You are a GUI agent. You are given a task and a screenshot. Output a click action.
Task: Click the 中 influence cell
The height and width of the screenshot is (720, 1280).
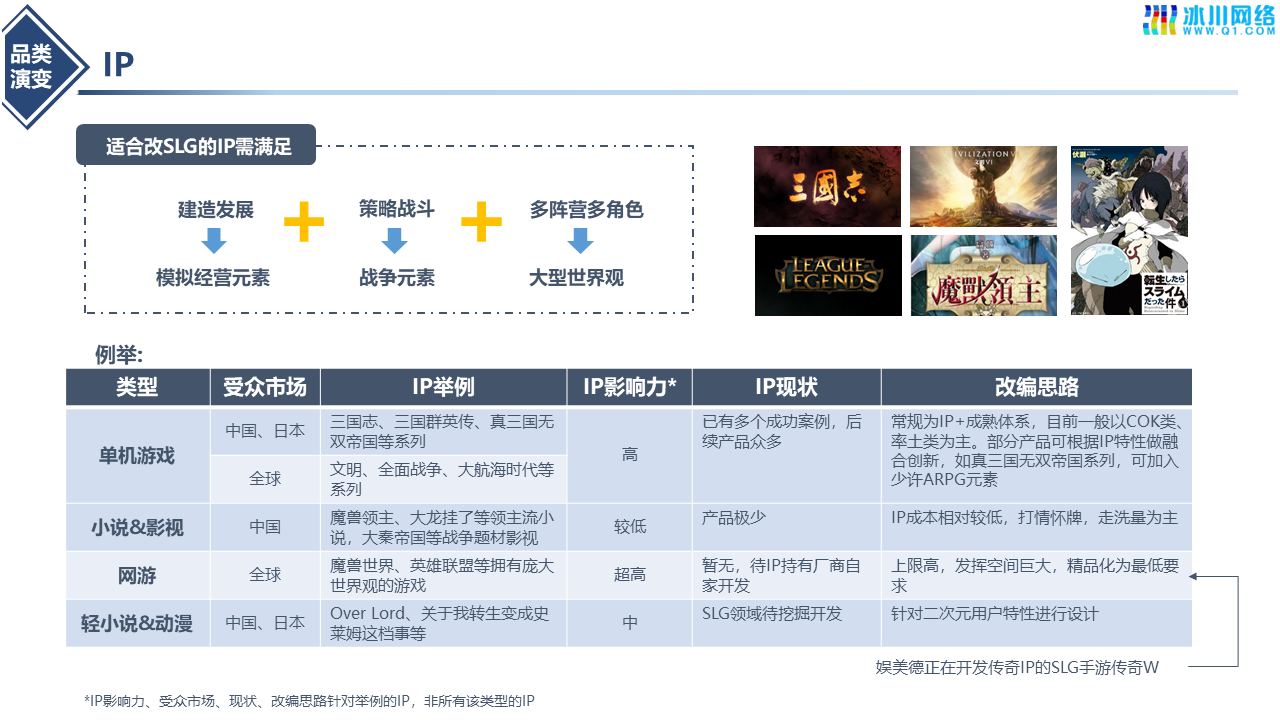(x=630, y=623)
